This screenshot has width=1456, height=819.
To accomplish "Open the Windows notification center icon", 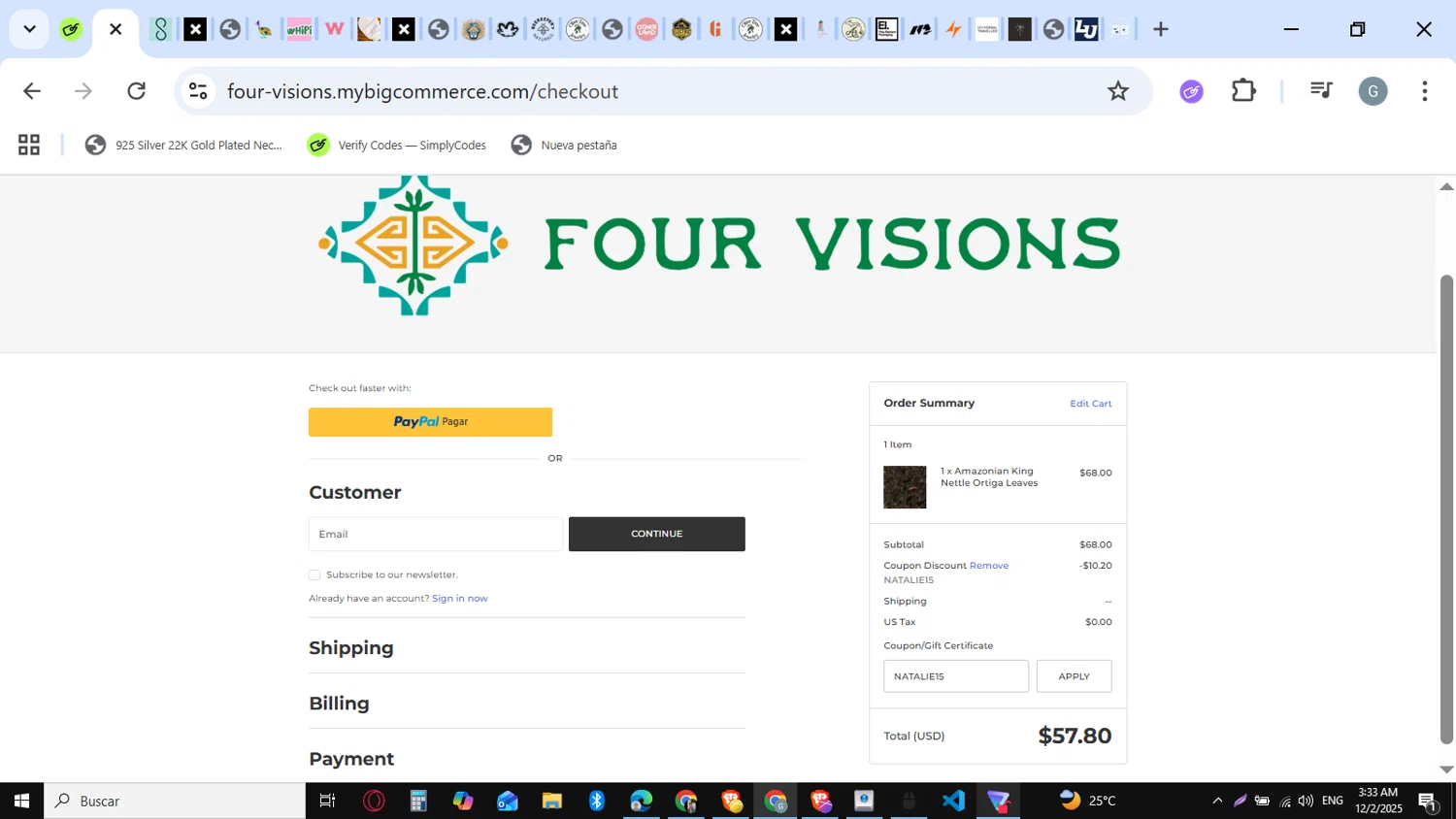I will click(1428, 801).
